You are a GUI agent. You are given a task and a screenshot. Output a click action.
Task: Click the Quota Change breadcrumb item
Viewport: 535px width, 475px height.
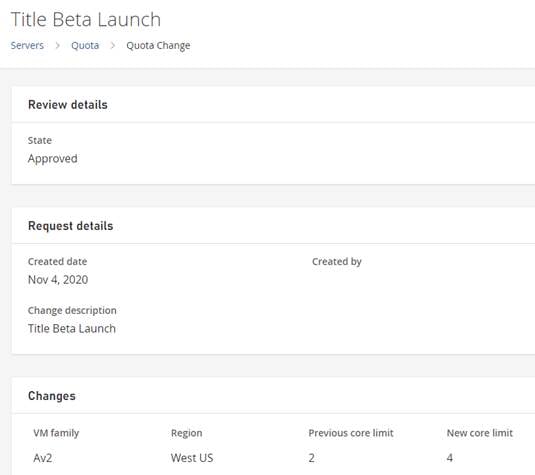click(x=158, y=46)
